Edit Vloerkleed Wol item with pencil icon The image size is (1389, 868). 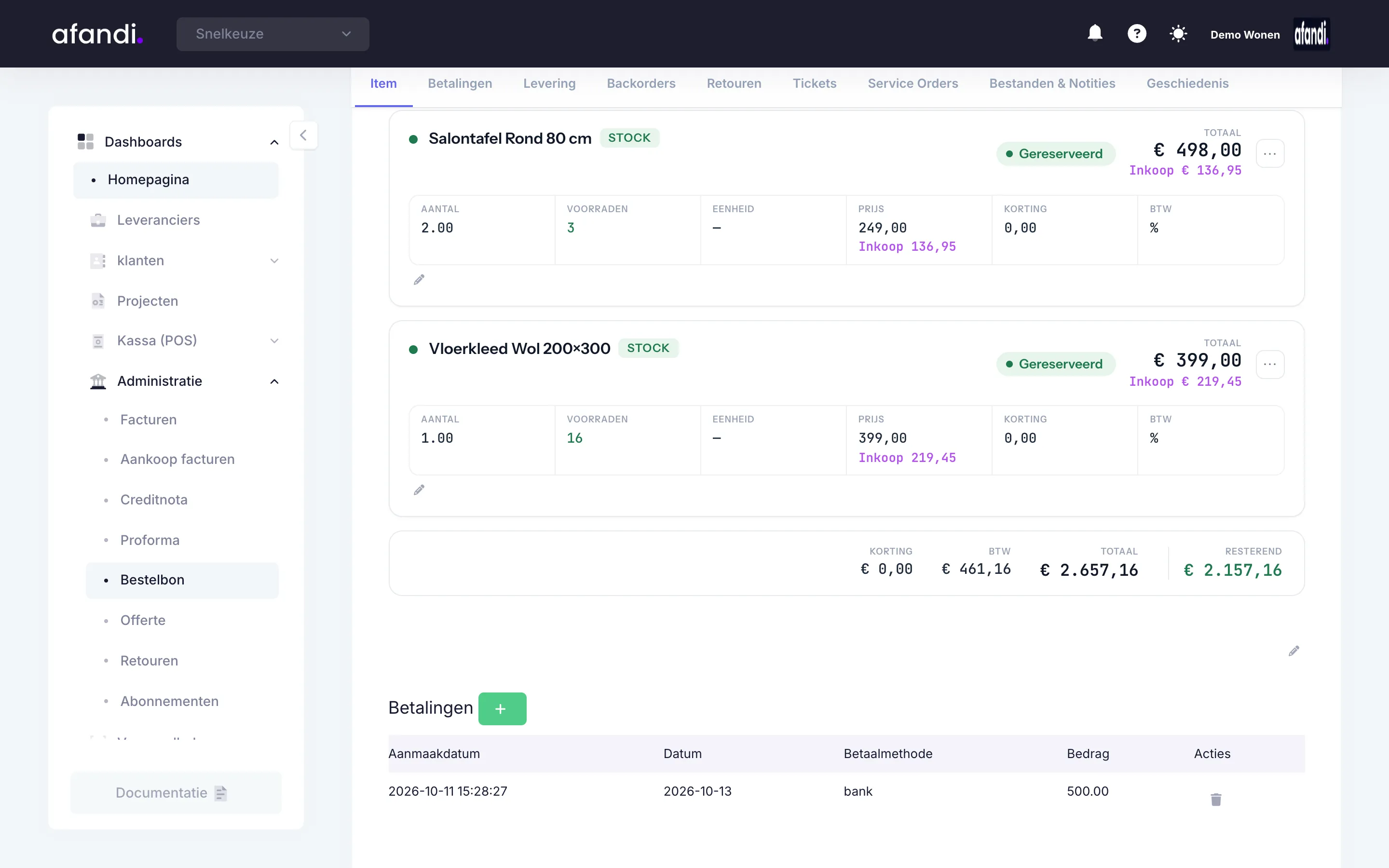point(419,489)
